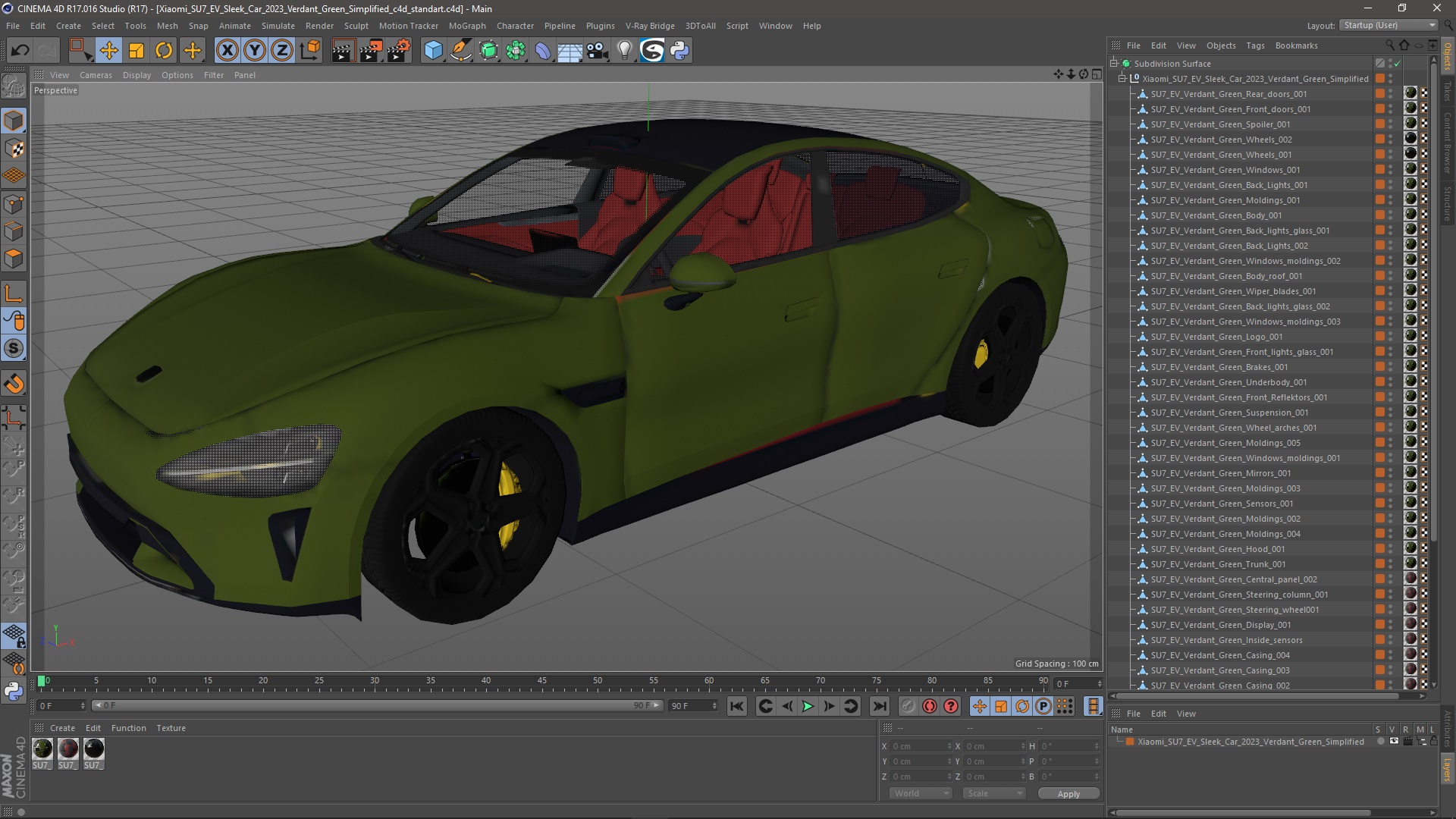This screenshot has width=1456, height=819.
Task: Collapse Xiaomi_SU7_EV_Sleek_Car null hierarchy
Action: 1122,79
